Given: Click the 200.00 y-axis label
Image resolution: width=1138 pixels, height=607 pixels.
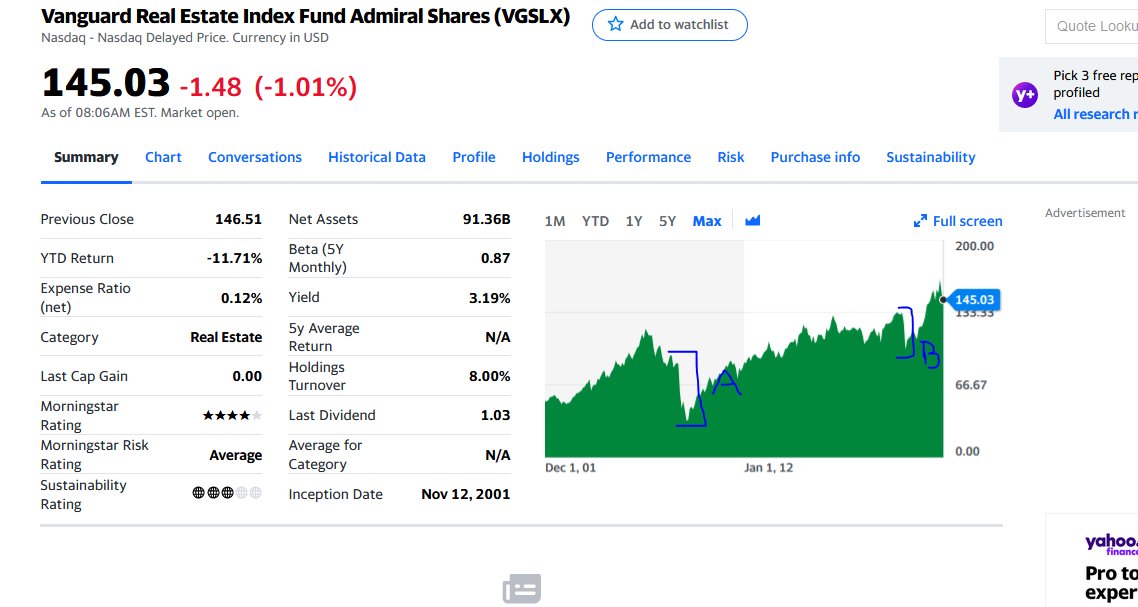Looking at the screenshot, I should (x=974, y=246).
